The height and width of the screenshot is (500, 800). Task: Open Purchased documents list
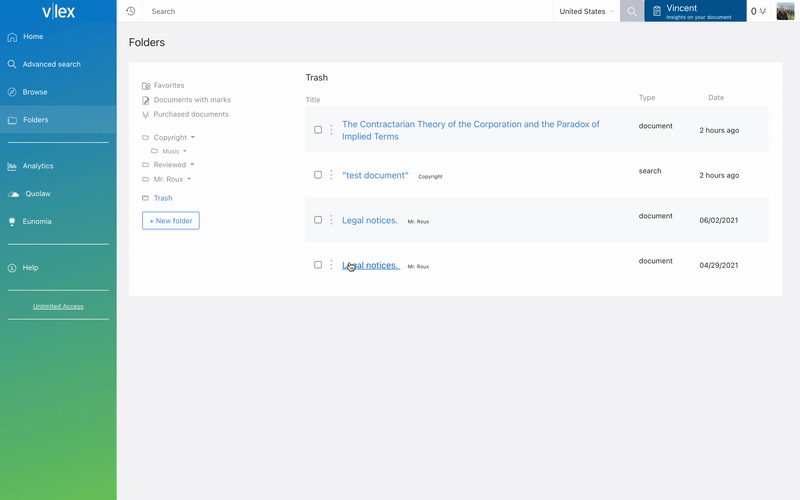[x=191, y=114]
